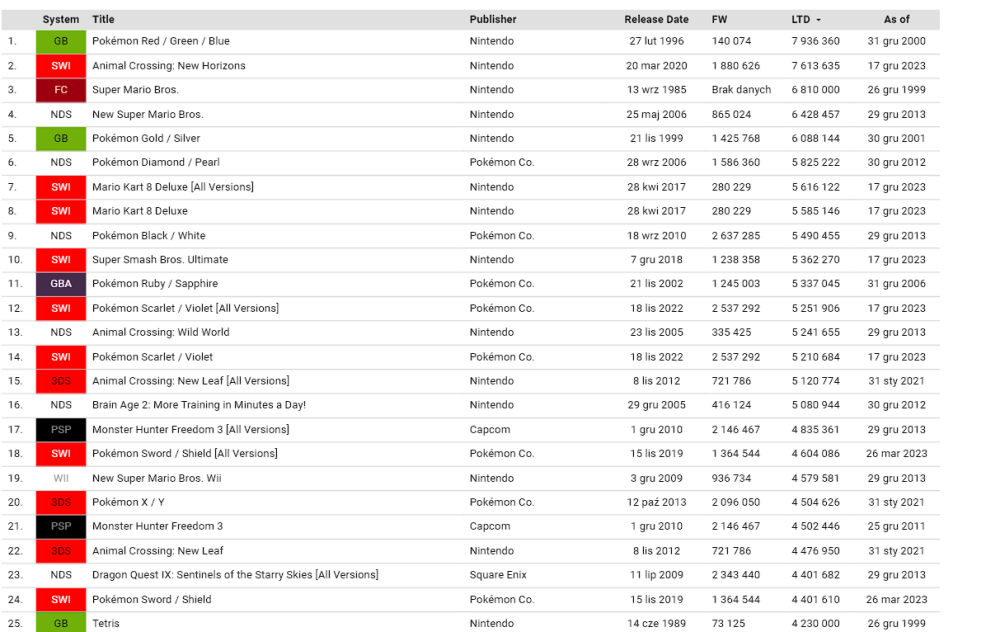Click the GBA badge for Pokémon Ruby / Sapphire
This screenshot has width=1000, height=632.
61,284
